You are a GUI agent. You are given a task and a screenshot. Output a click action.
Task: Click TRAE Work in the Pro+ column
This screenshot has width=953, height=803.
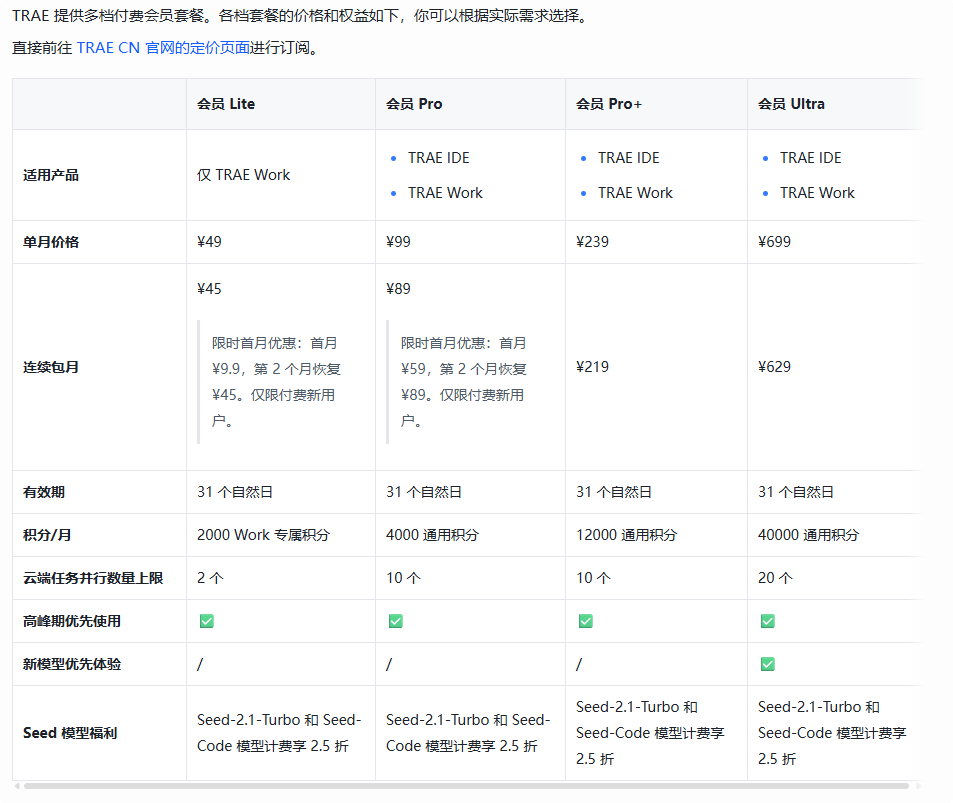click(x=635, y=193)
